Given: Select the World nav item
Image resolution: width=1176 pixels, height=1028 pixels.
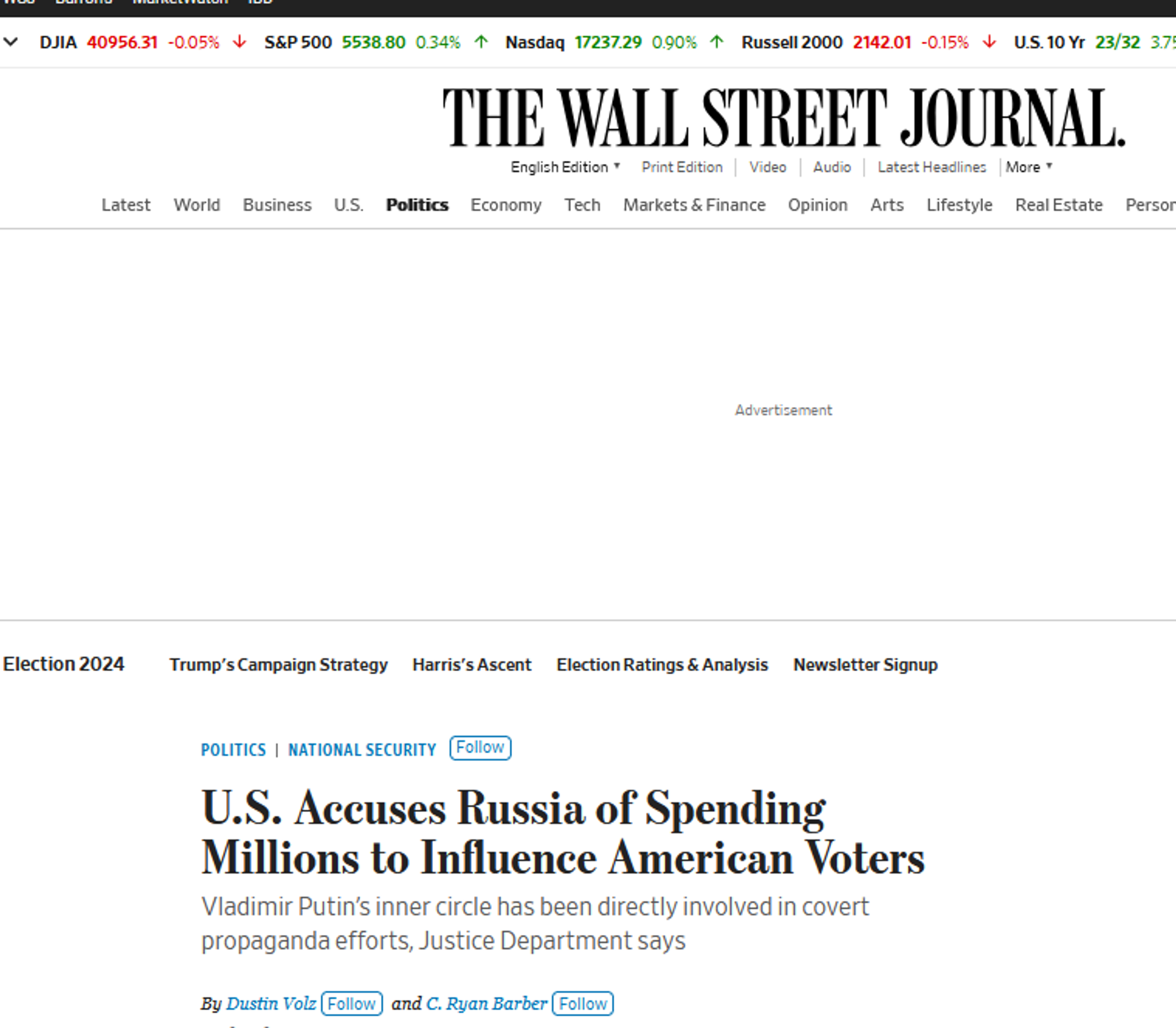Looking at the screenshot, I should [x=197, y=204].
